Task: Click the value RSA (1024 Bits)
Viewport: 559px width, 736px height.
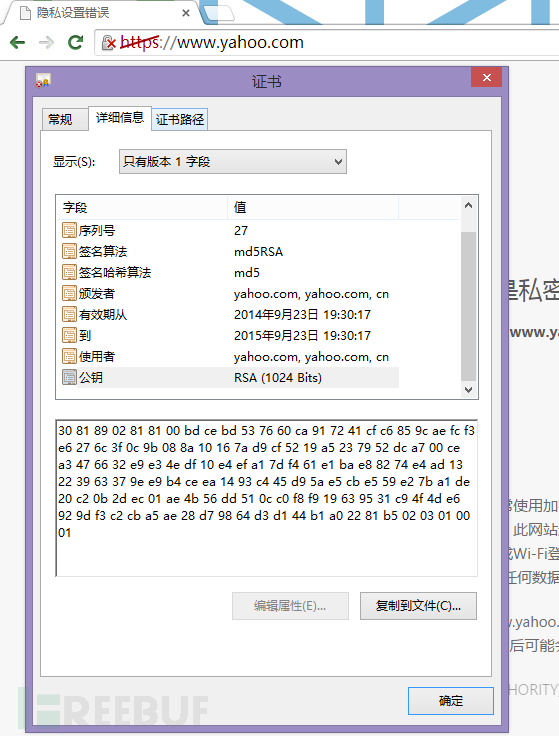Action: pos(278,377)
